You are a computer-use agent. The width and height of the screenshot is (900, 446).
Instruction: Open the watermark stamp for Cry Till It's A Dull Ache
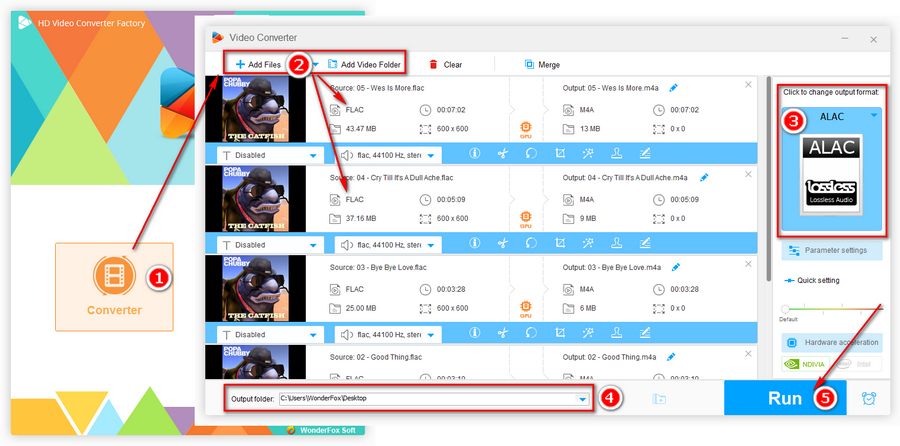616,243
